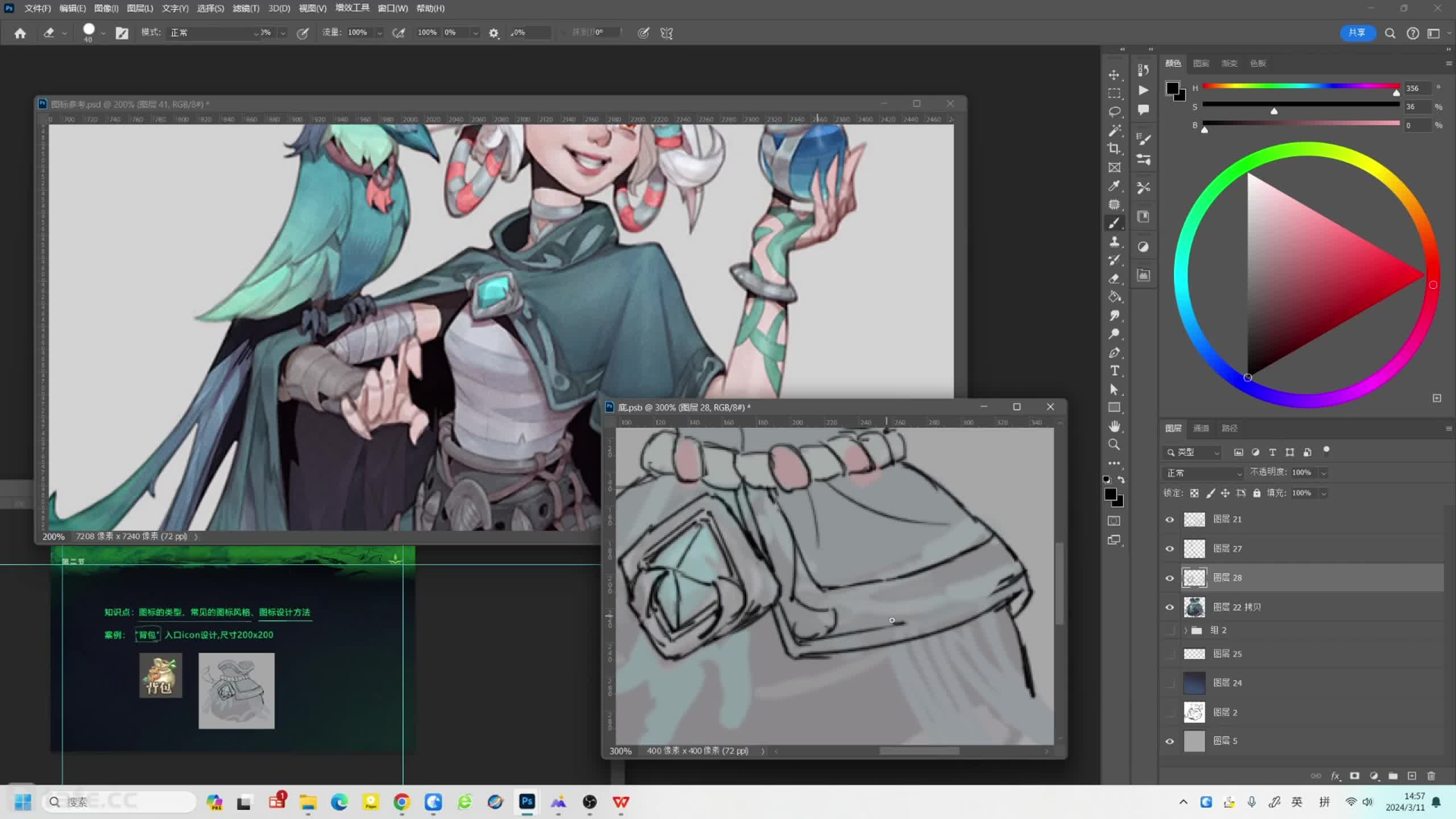Open the 滤镜(T) menu
Viewport: 1456px width, 819px height.
[246, 9]
